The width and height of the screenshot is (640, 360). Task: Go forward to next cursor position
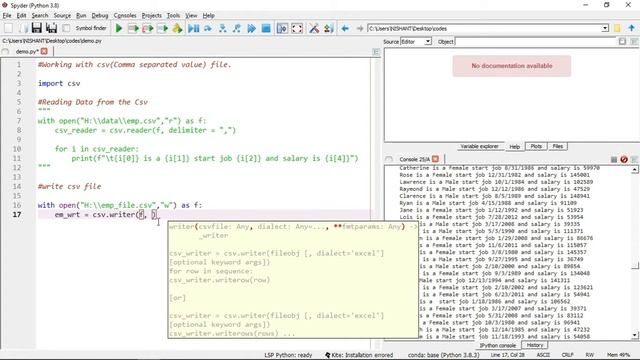360,28
